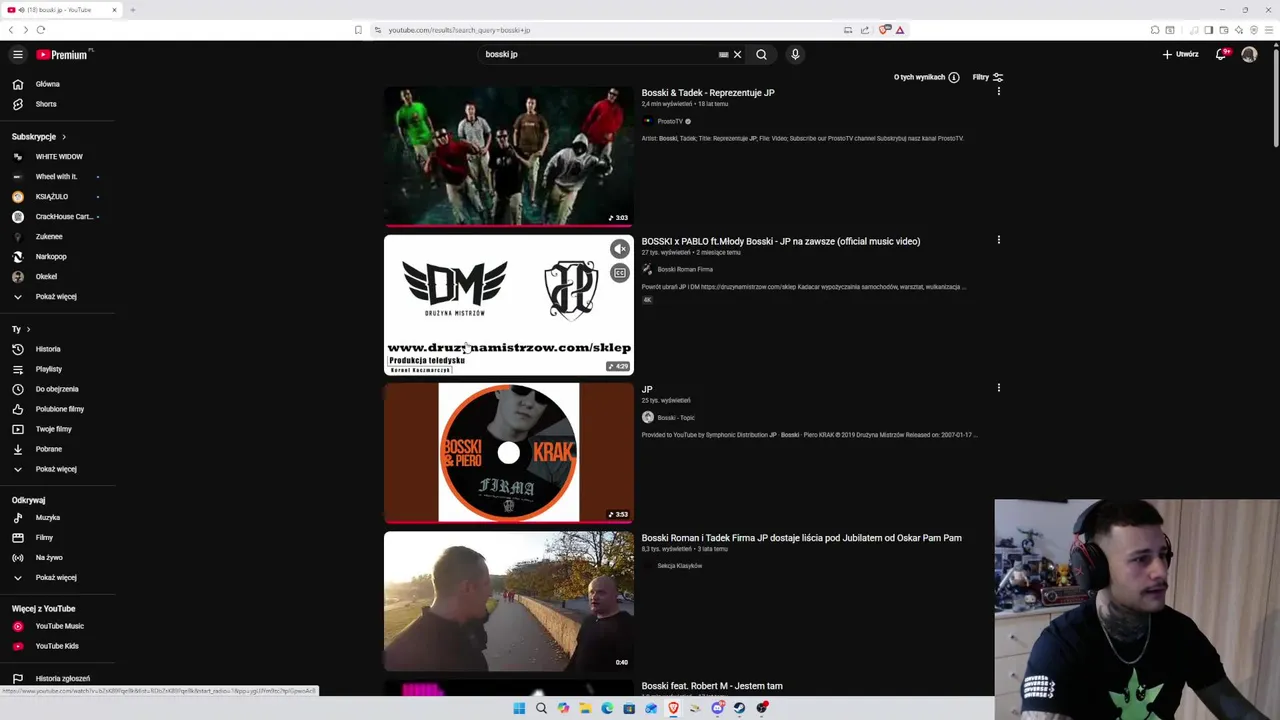Start voice search with microphone icon
Image resolution: width=1280 pixels, height=720 pixels.
coord(795,55)
